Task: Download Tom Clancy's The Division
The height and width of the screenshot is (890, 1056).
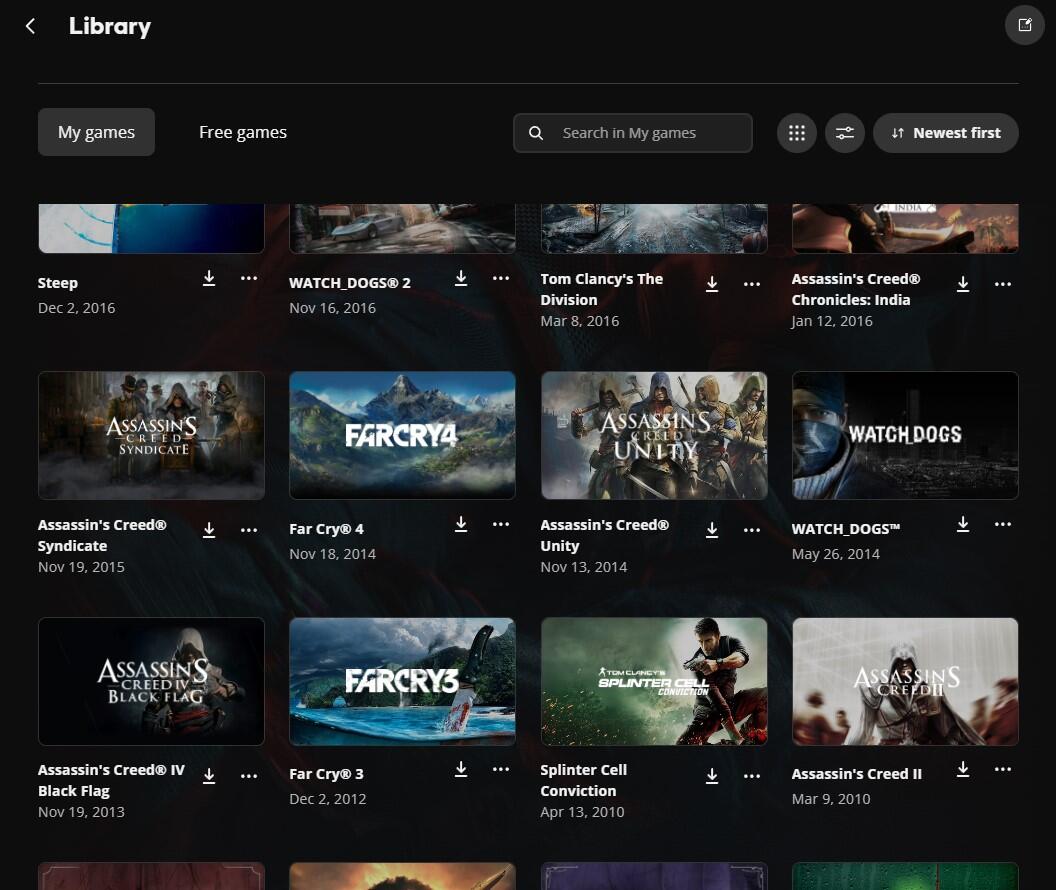Action: 712,284
